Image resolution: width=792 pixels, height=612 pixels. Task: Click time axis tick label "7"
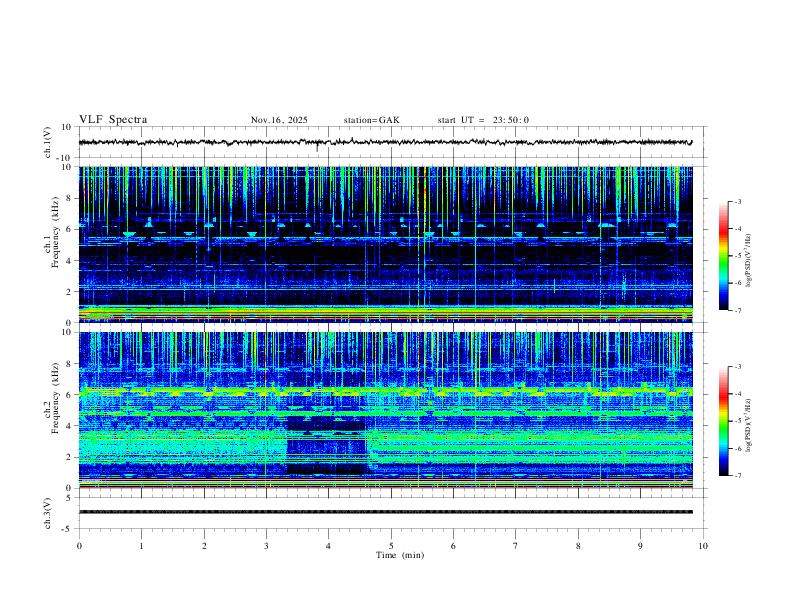pyautogui.click(x=516, y=546)
